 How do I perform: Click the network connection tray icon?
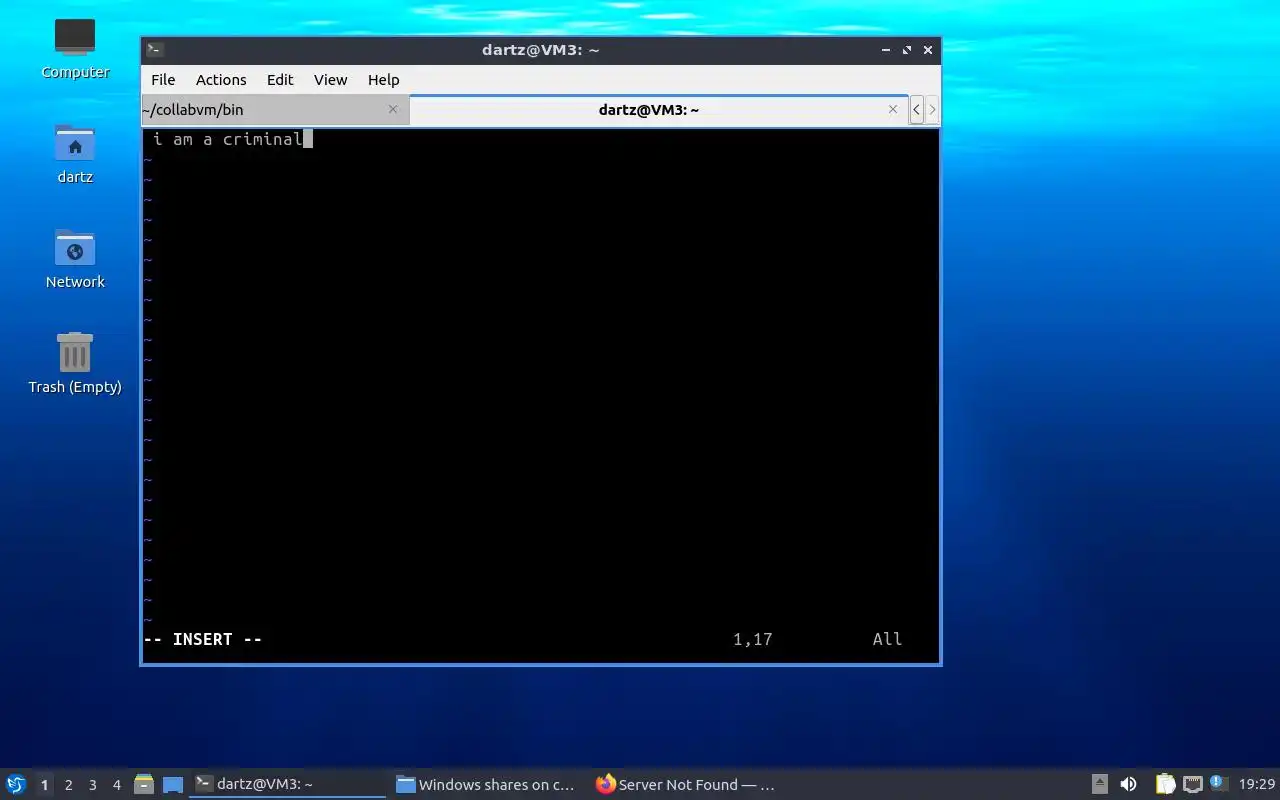point(1192,784)
